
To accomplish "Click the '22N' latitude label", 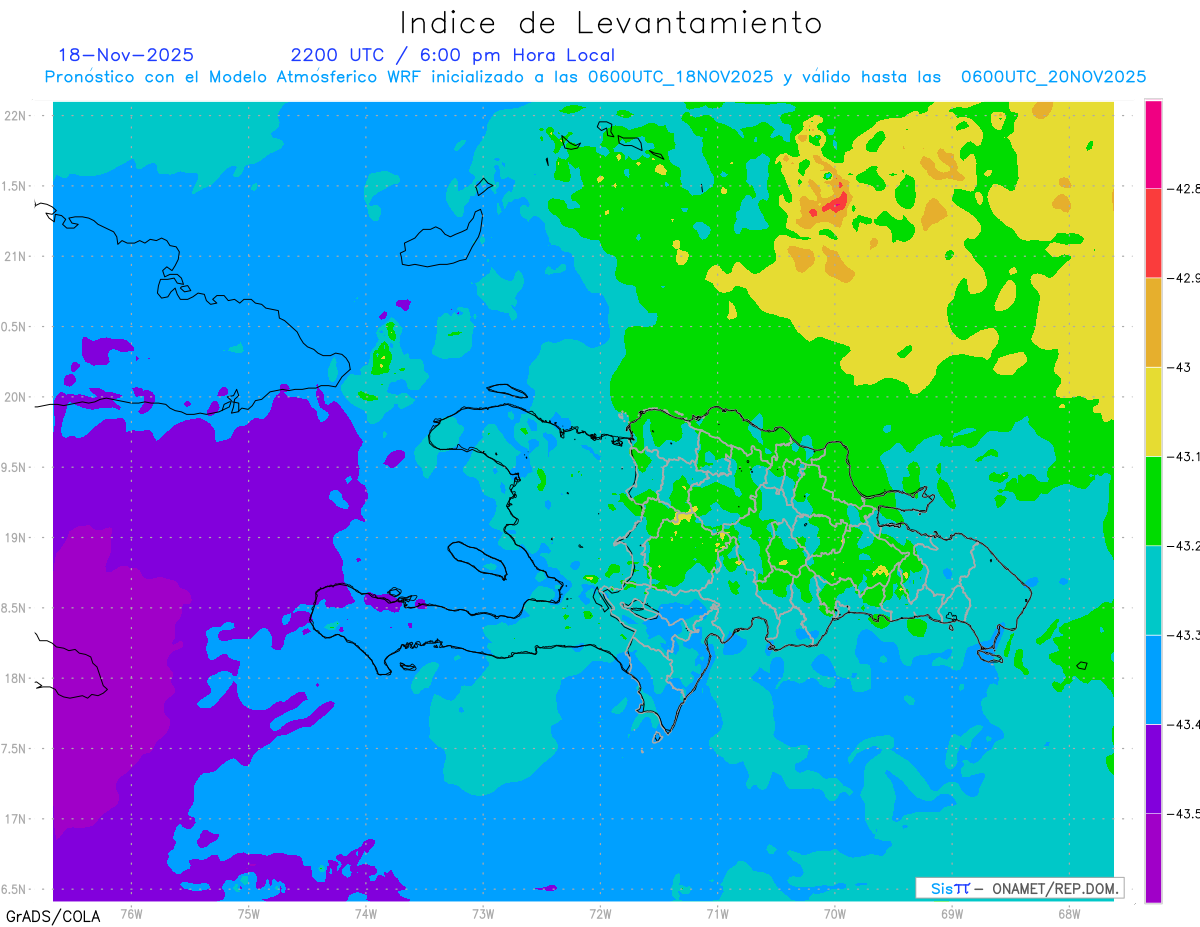I will [x=17, y=115].
